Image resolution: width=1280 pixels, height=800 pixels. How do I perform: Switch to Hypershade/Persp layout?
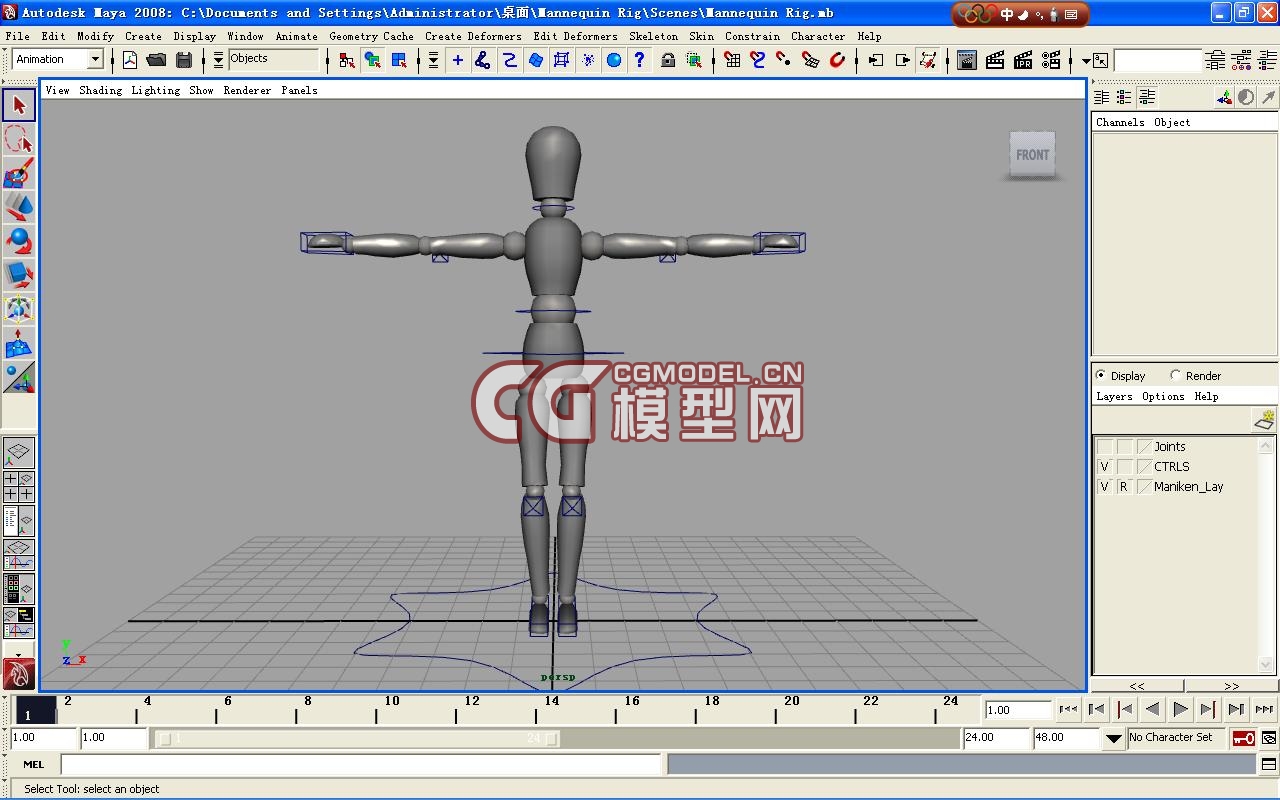[19, 589]
